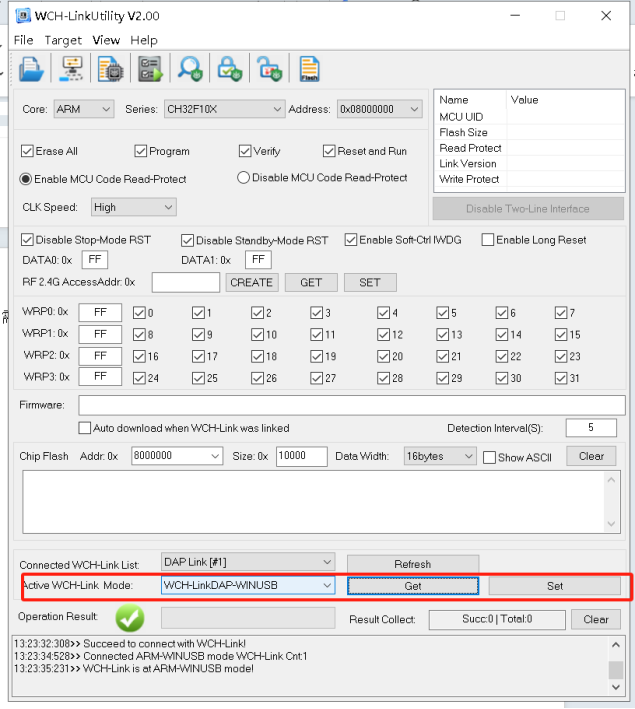This screenshot has width=635, height=709.
Task: Click log panel scroll down arrow
Action: (616, 687)
